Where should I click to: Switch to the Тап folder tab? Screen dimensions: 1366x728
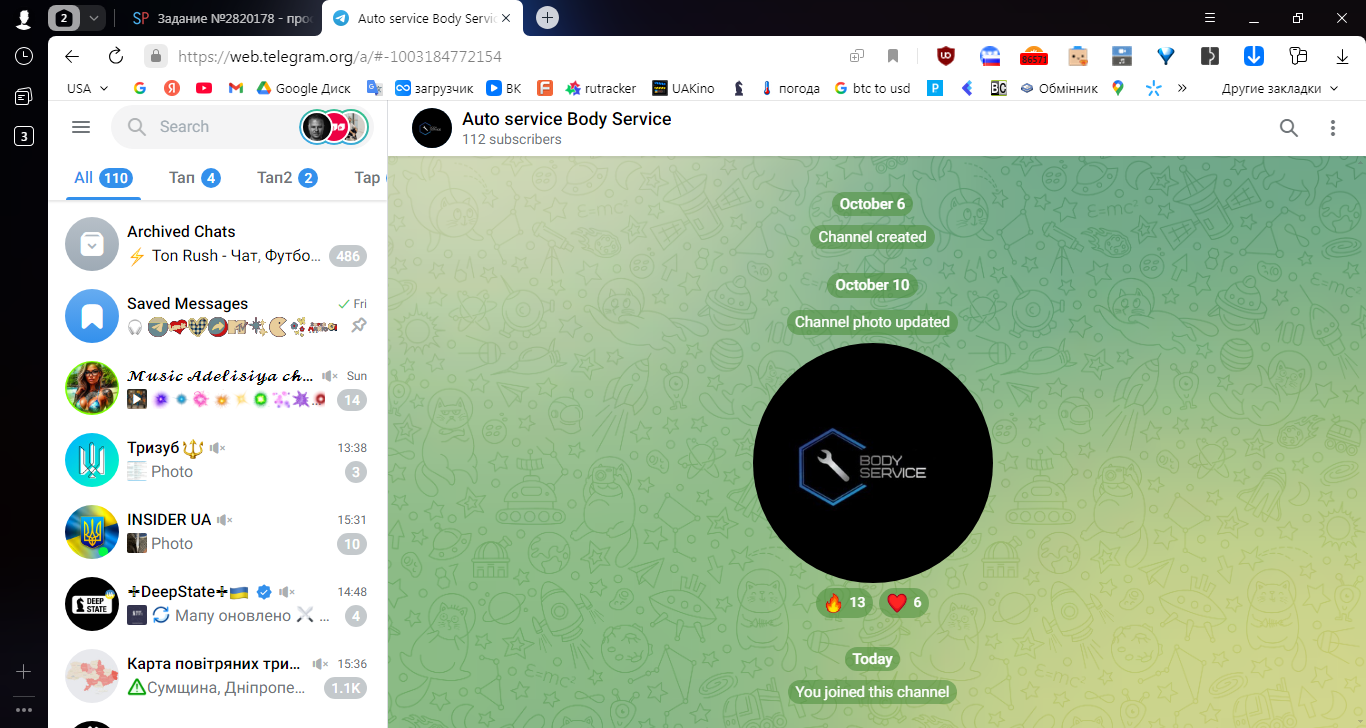tap(194, 178)
